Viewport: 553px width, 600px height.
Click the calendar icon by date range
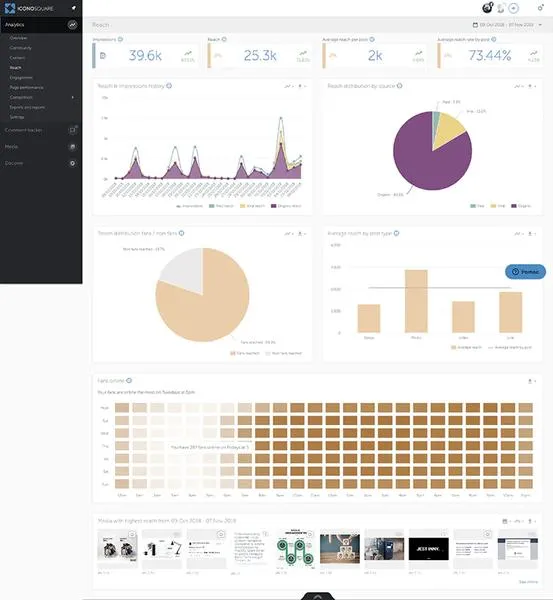(475, 25)
